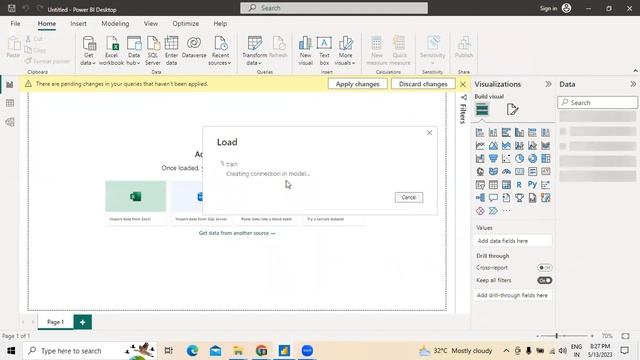
Task: Import an Excel workbook from ribbon
Action: pyautogui.click(x=111, y=51)
